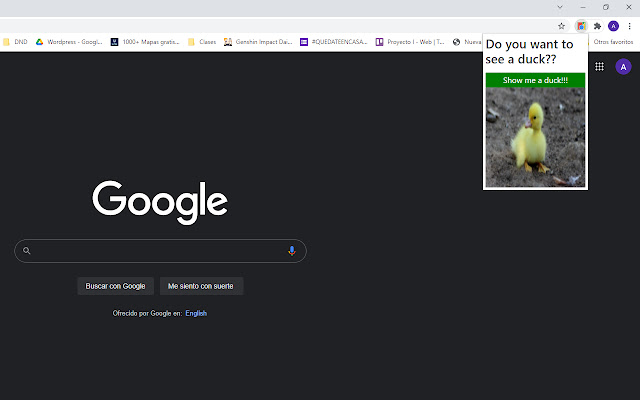Open the 1000+ Mapas gratis bookmark
This screenshot has height=400, width=640.
(x=145, y=42)
